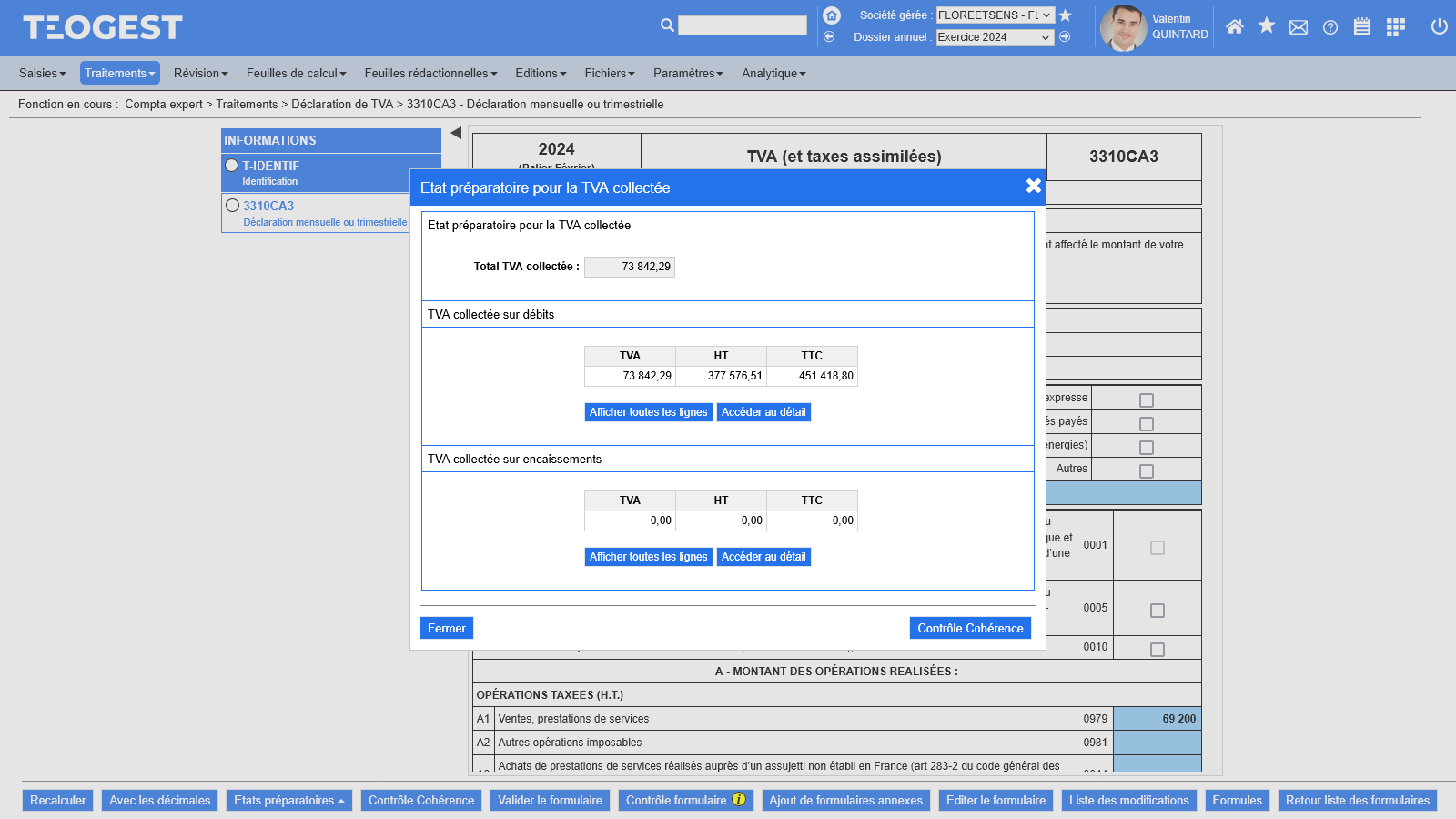Collapse the Informations panel with the arrow
The width and height of the screenshot is (1456, 819).
[x=456, y=133]
